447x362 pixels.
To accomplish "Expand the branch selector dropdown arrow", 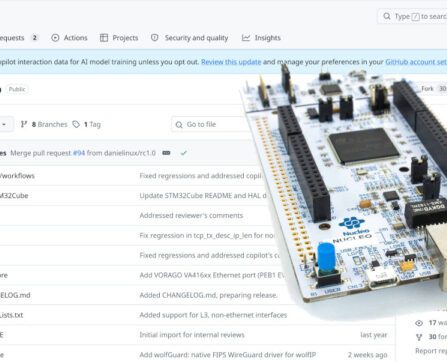I will [x=4, y=124].
